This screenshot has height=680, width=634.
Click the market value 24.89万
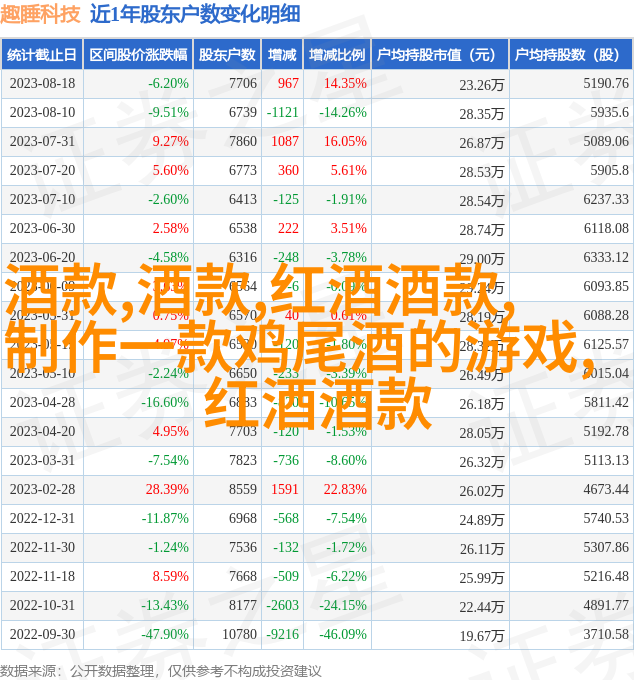point(482,520)
